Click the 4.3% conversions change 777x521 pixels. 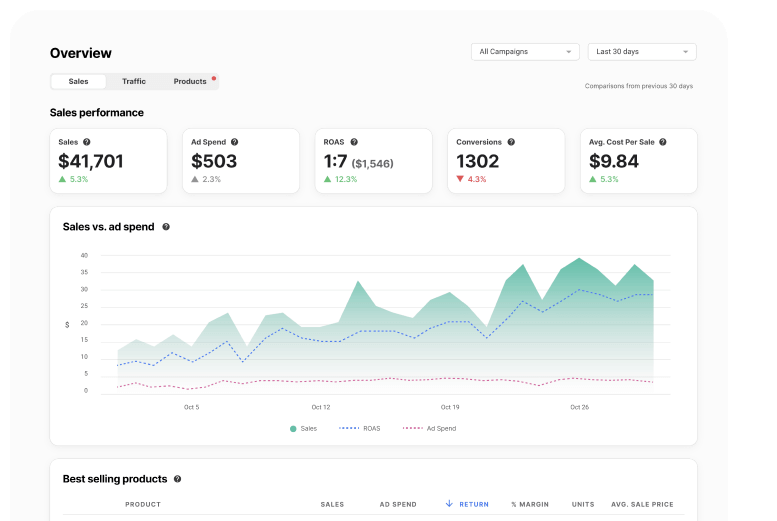[x=477, y=179]
